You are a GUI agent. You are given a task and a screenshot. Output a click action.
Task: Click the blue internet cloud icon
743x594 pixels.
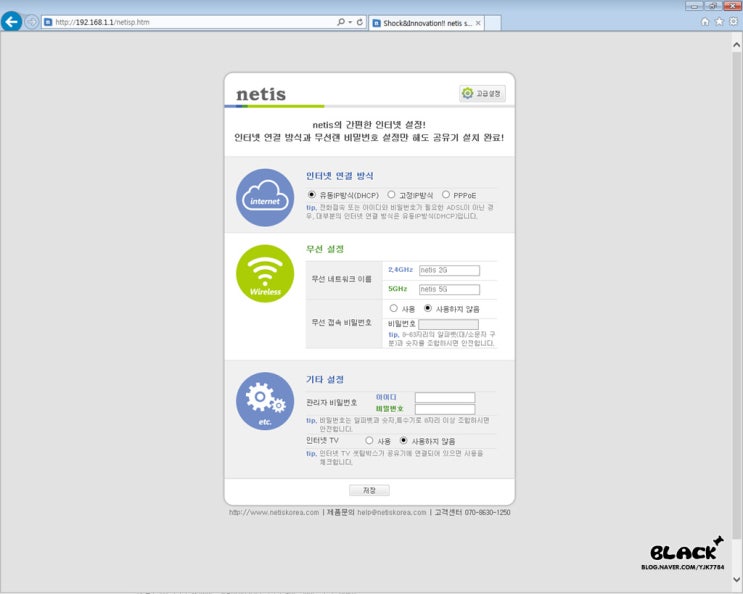pos(265,198)
